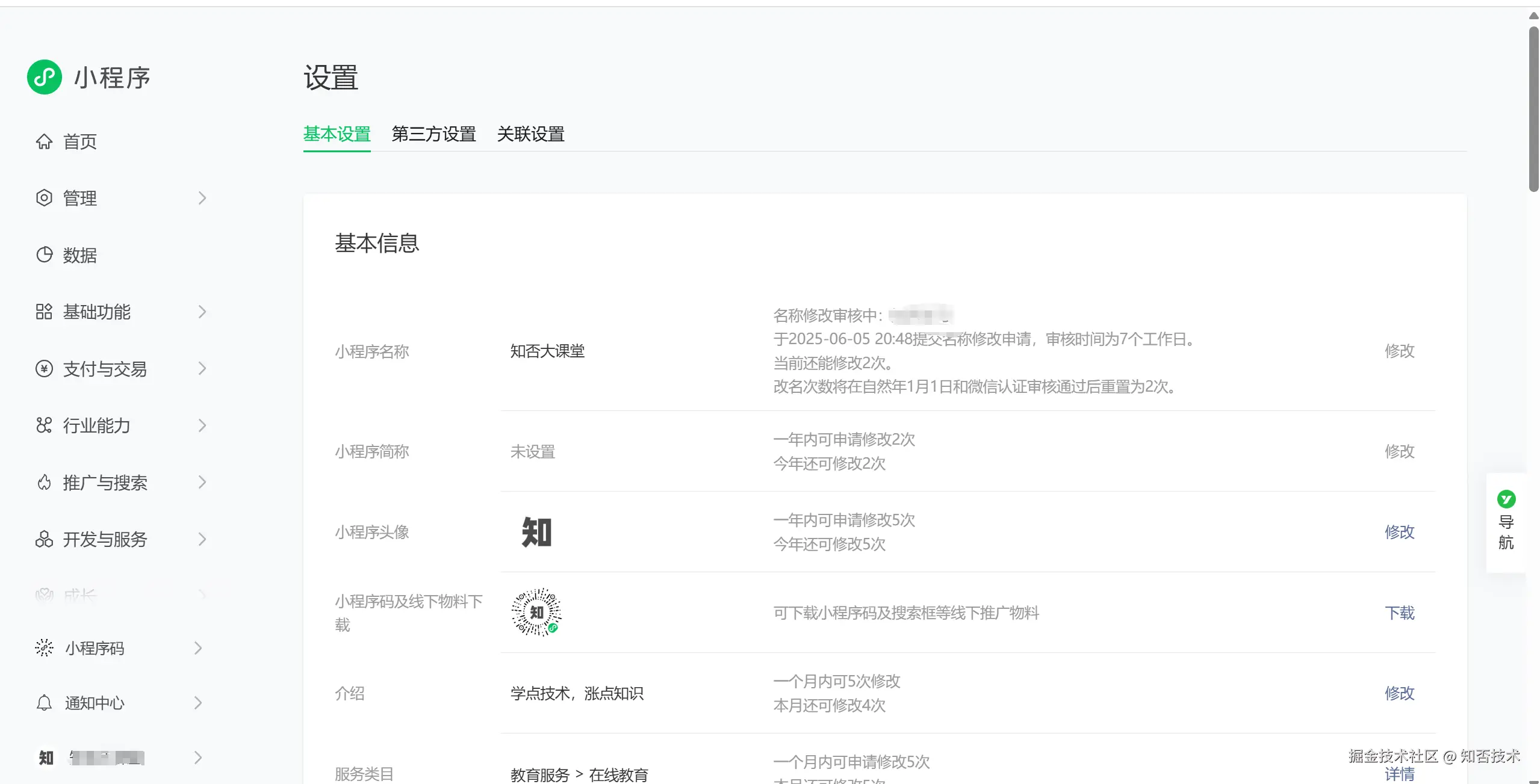Expand the 开发与服务 chevron arrow
This screenshot has width=1540, height=784.
click(202, 539)
